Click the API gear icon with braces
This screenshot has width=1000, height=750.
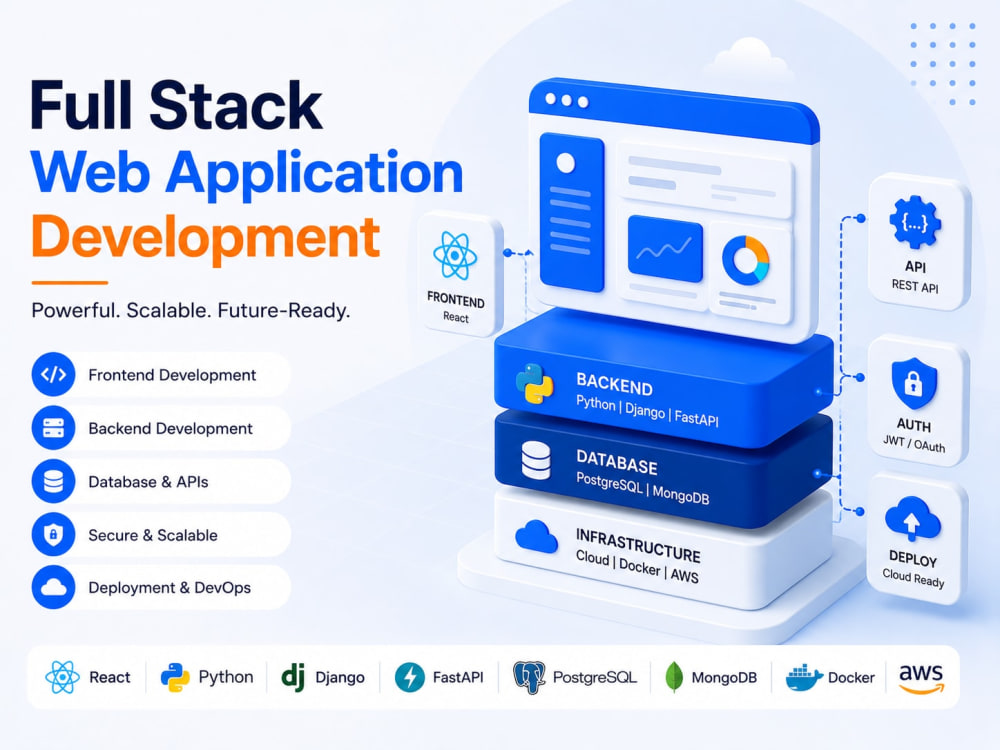coord(915,222)
